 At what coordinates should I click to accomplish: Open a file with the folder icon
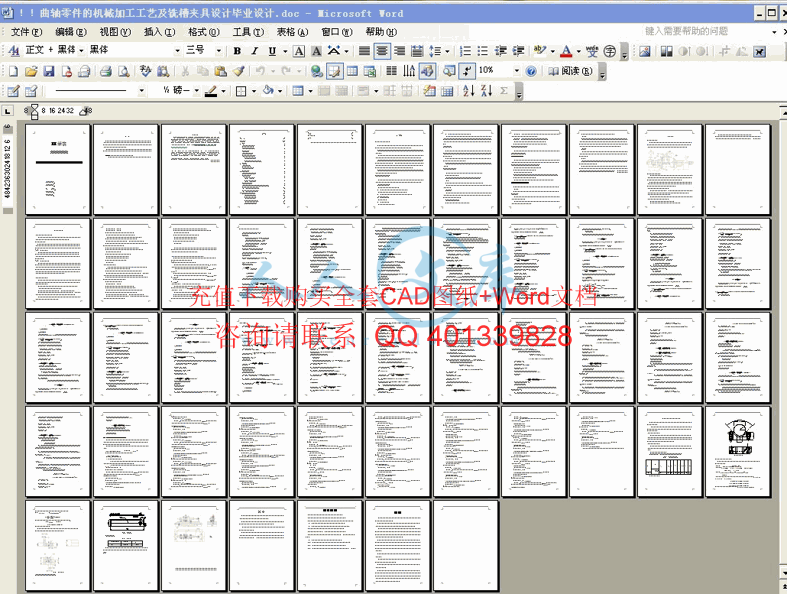31,71
